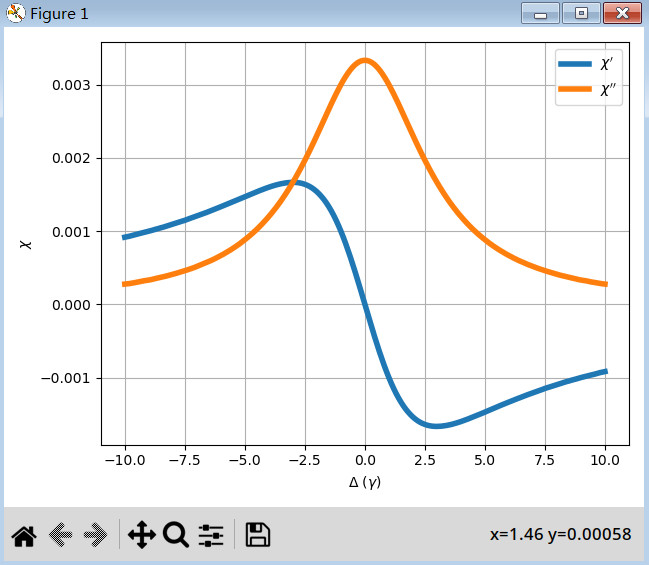649x565 pixels.
Task: Go forward to the next view
Action: coord(97,535)
